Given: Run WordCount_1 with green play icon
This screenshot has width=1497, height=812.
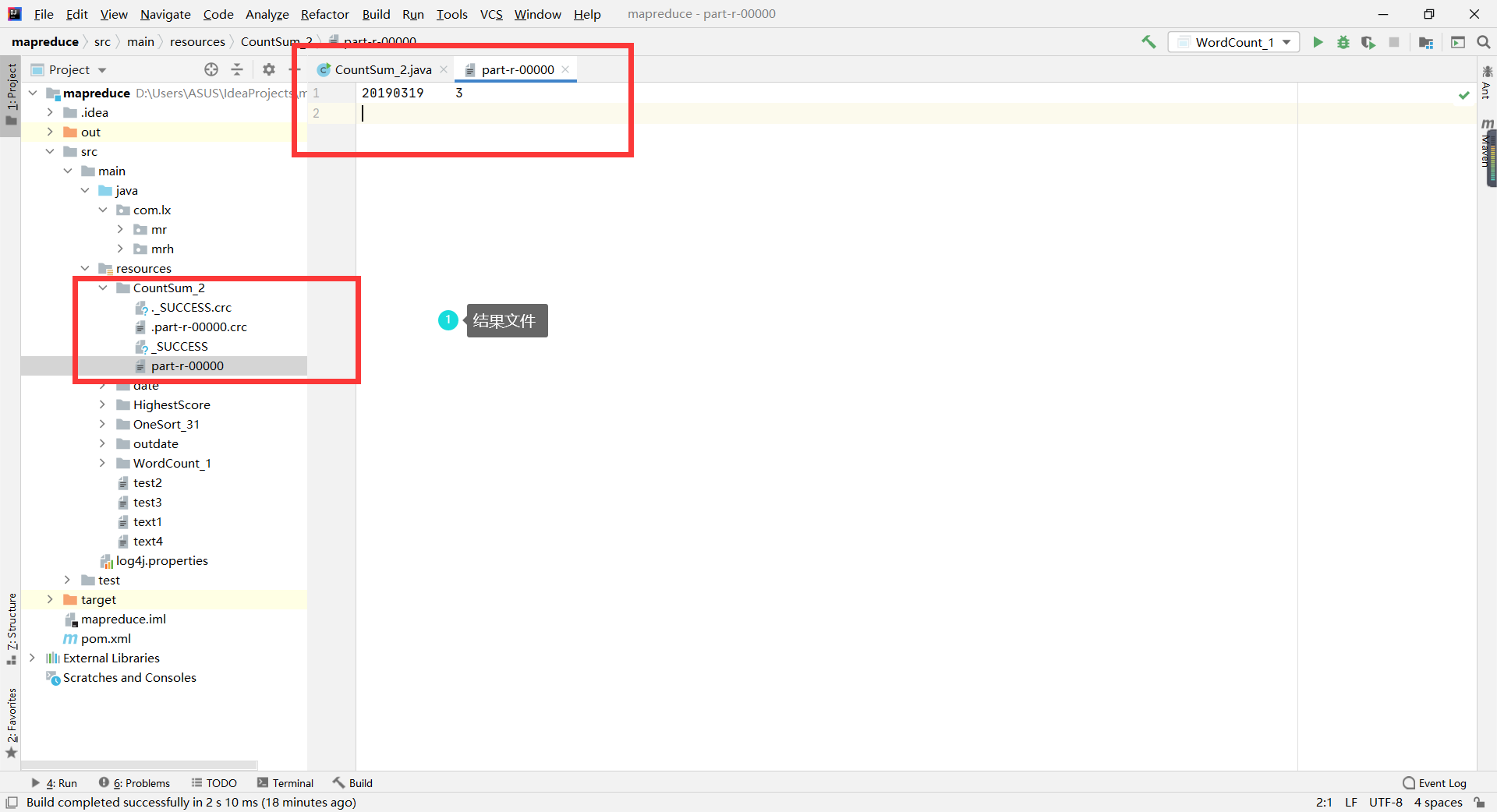Looking at the screenshot, I should tap(1318, 42).
